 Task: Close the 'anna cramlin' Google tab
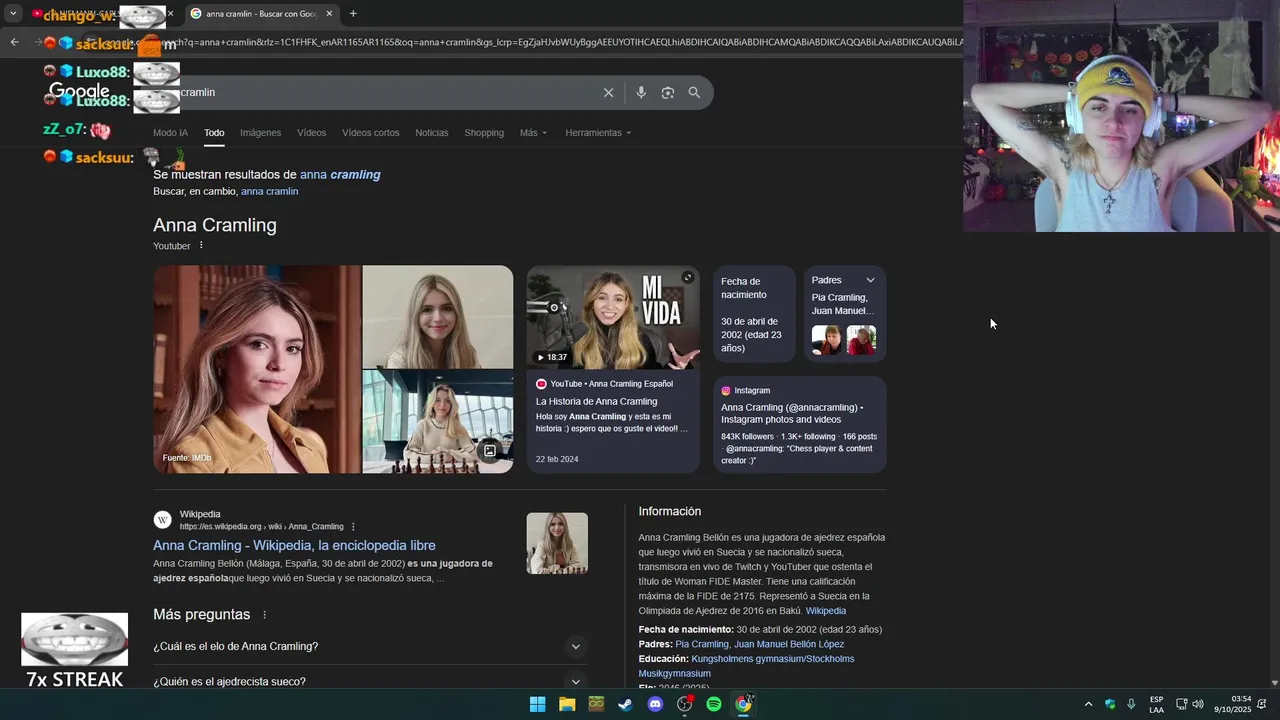pos(329,14)
